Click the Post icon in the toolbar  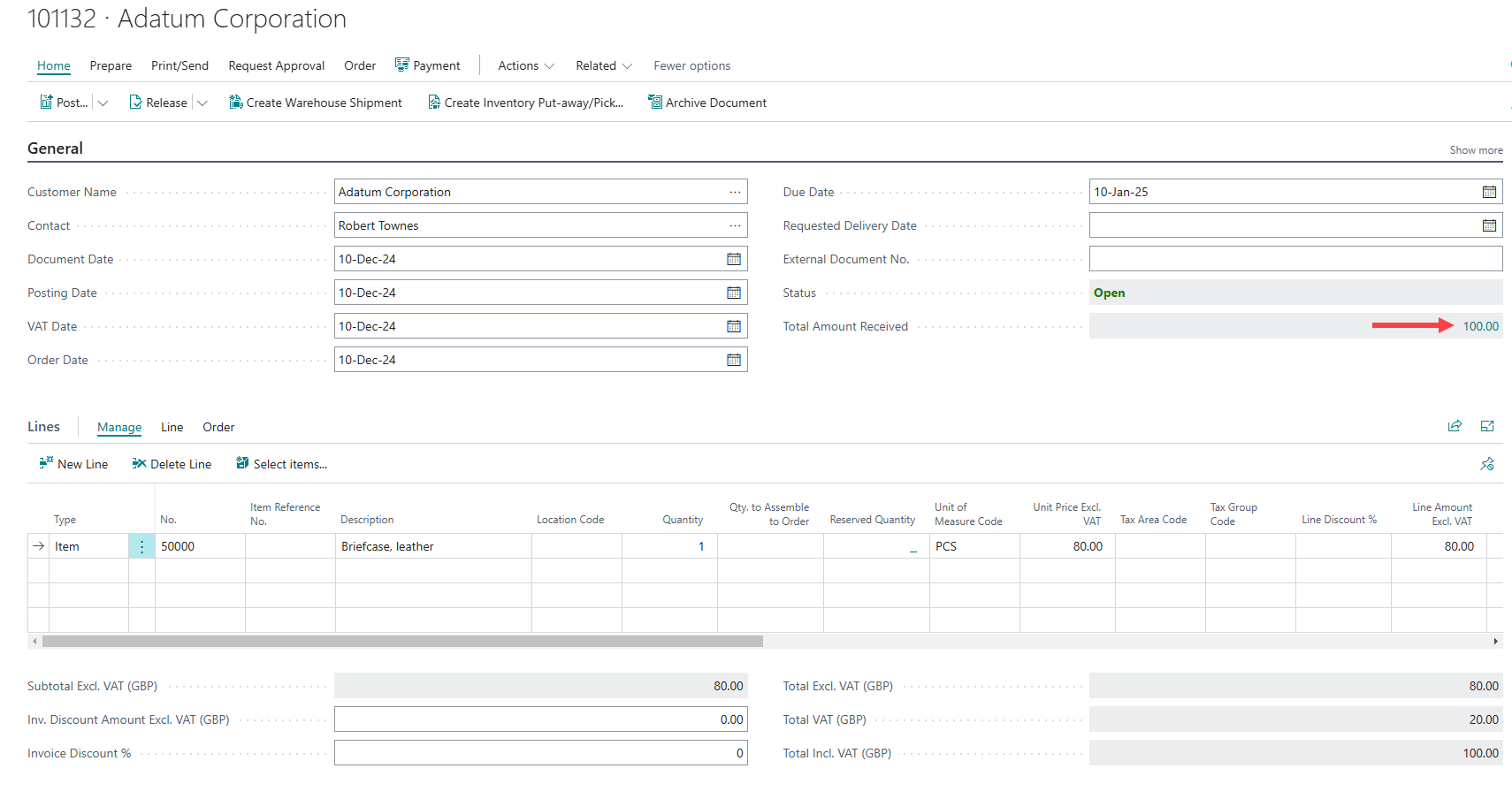pyautogui.click(x=46, y=103)
